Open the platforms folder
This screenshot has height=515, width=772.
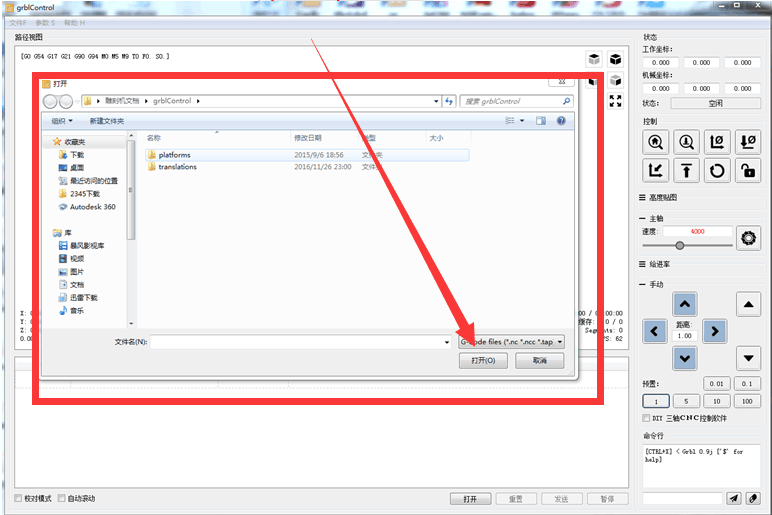pos(173,155)
